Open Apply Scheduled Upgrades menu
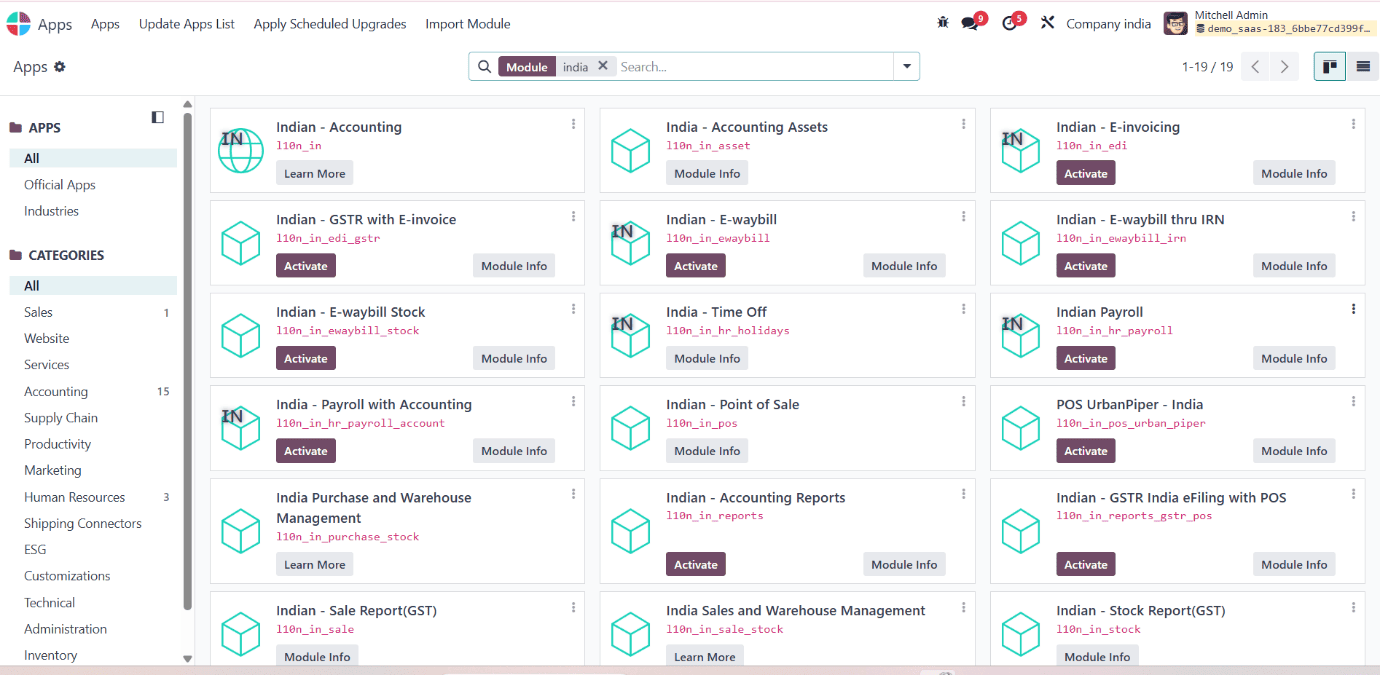 point(330,24)
